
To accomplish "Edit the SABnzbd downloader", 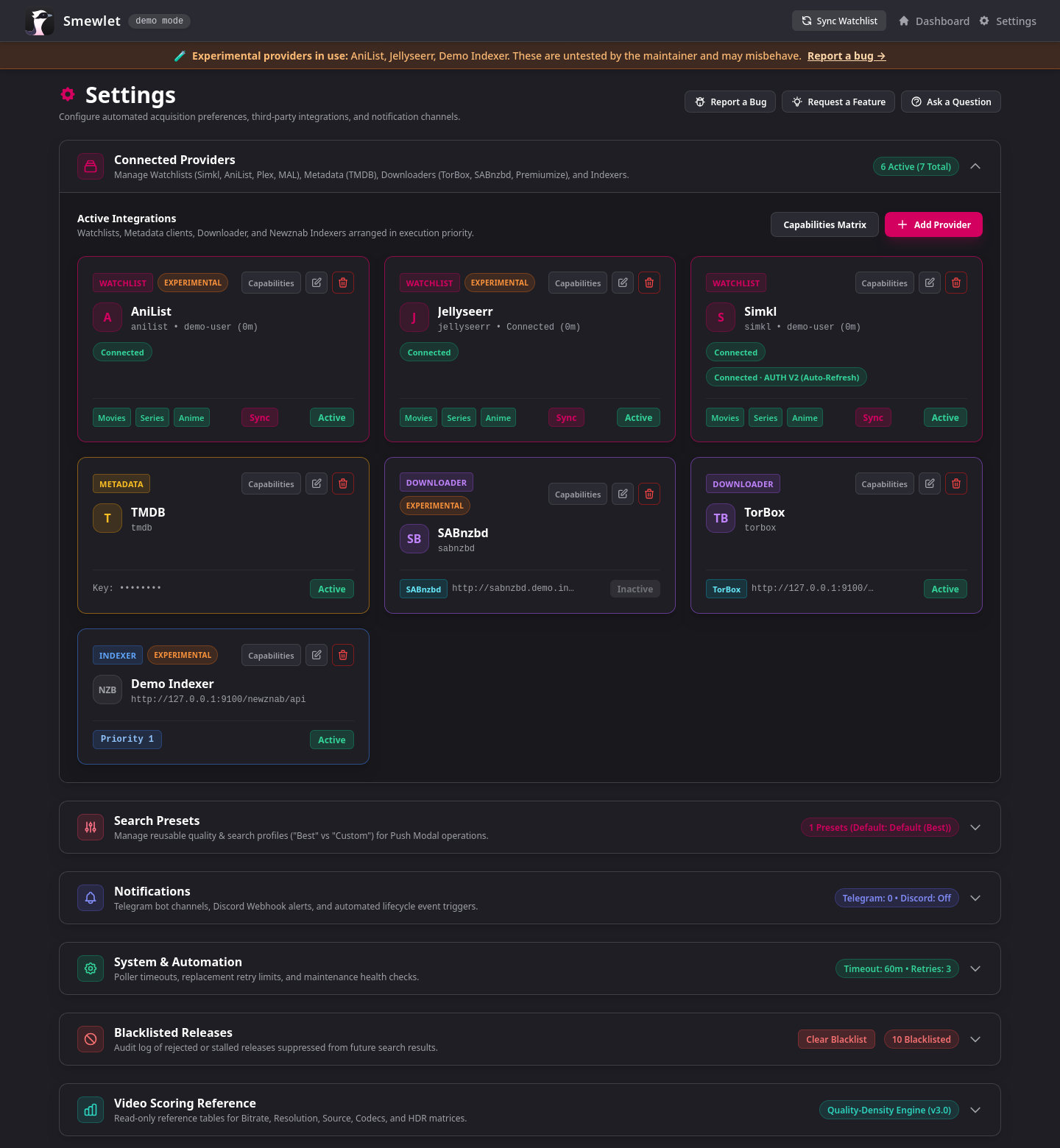I will [x=623, y=494].
